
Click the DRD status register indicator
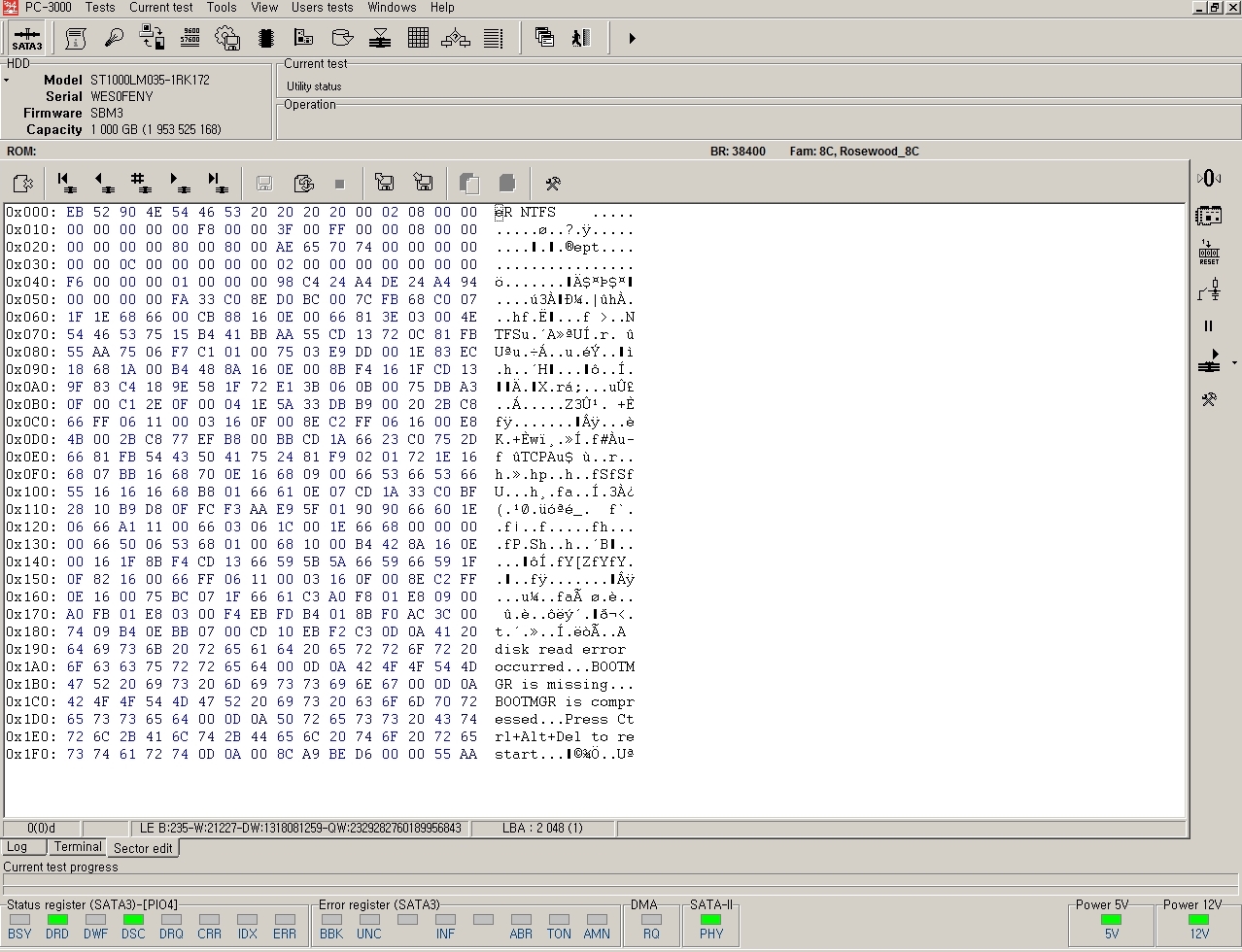pos(57,919)
